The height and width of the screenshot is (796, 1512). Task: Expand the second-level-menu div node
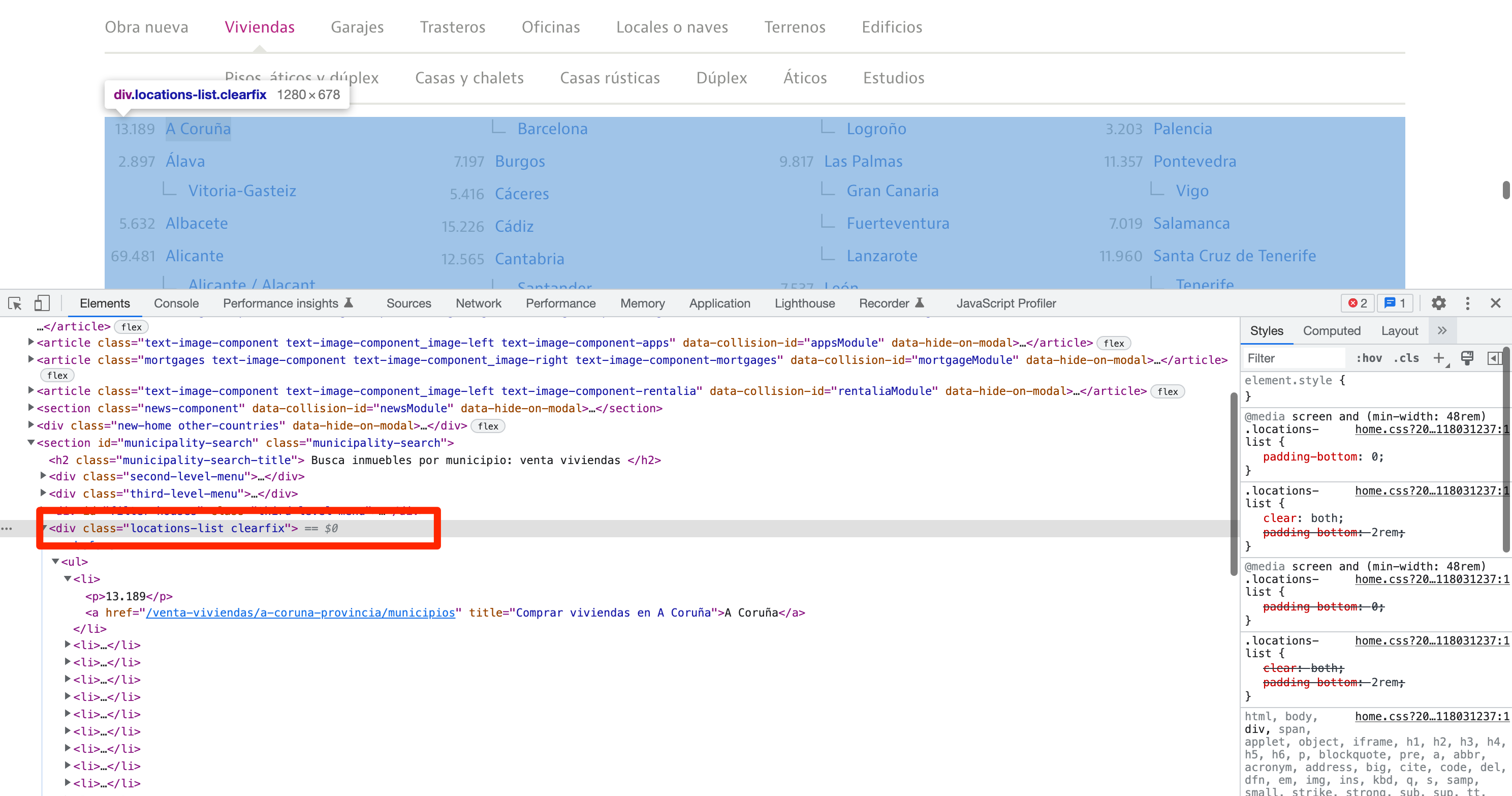tap(43, 476)
